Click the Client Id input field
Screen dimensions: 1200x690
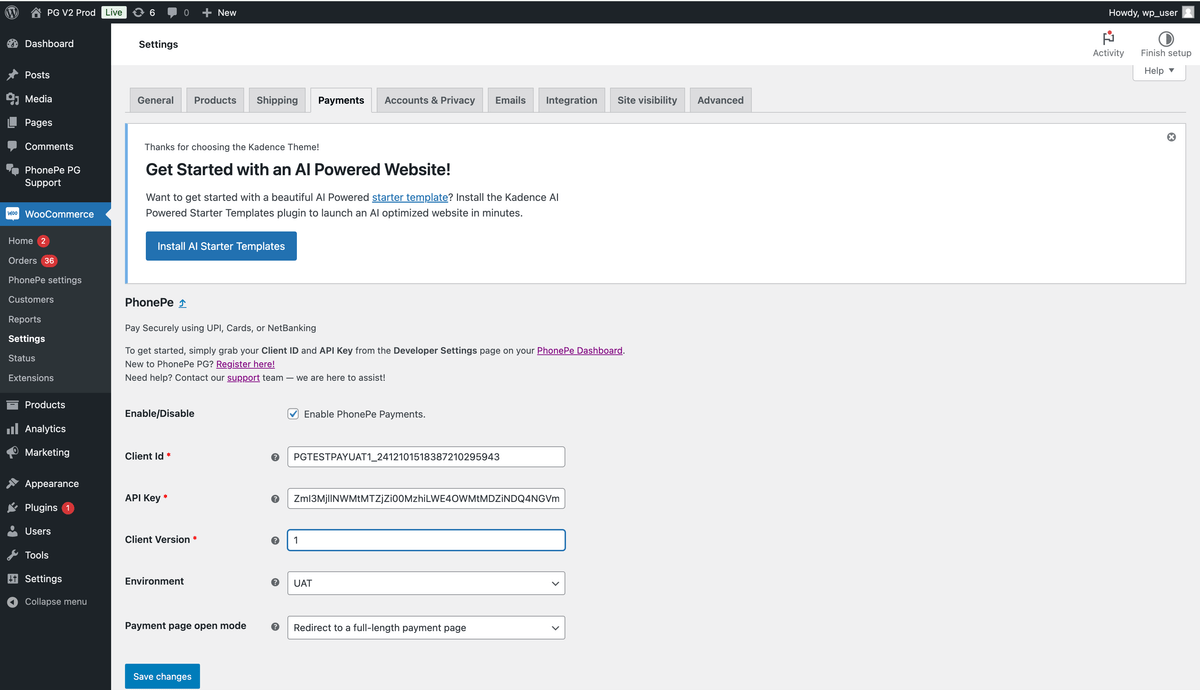pyautogui.click(x=426, y=457)
